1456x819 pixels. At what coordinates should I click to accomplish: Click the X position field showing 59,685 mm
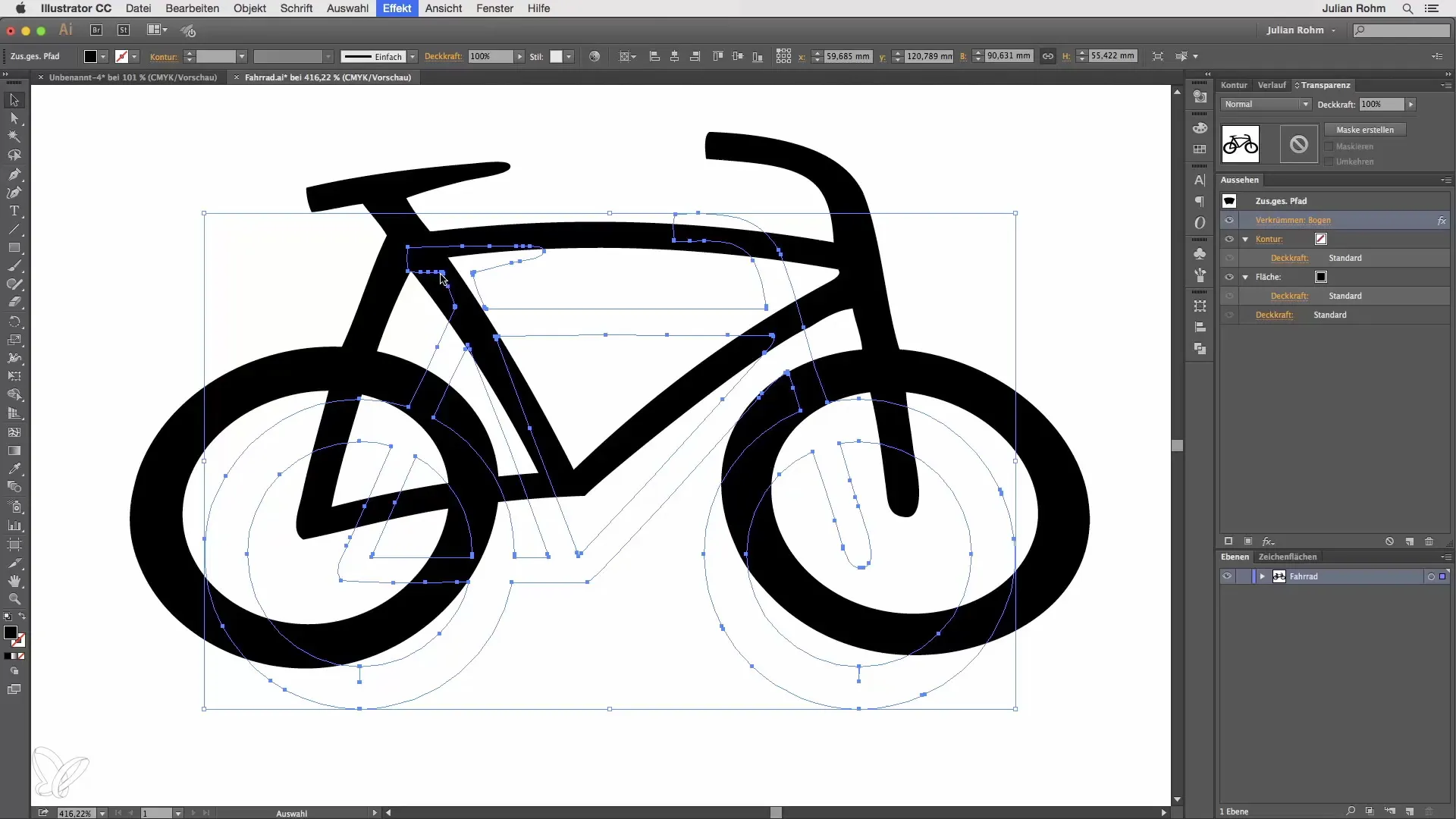click(x=848, y=56)
